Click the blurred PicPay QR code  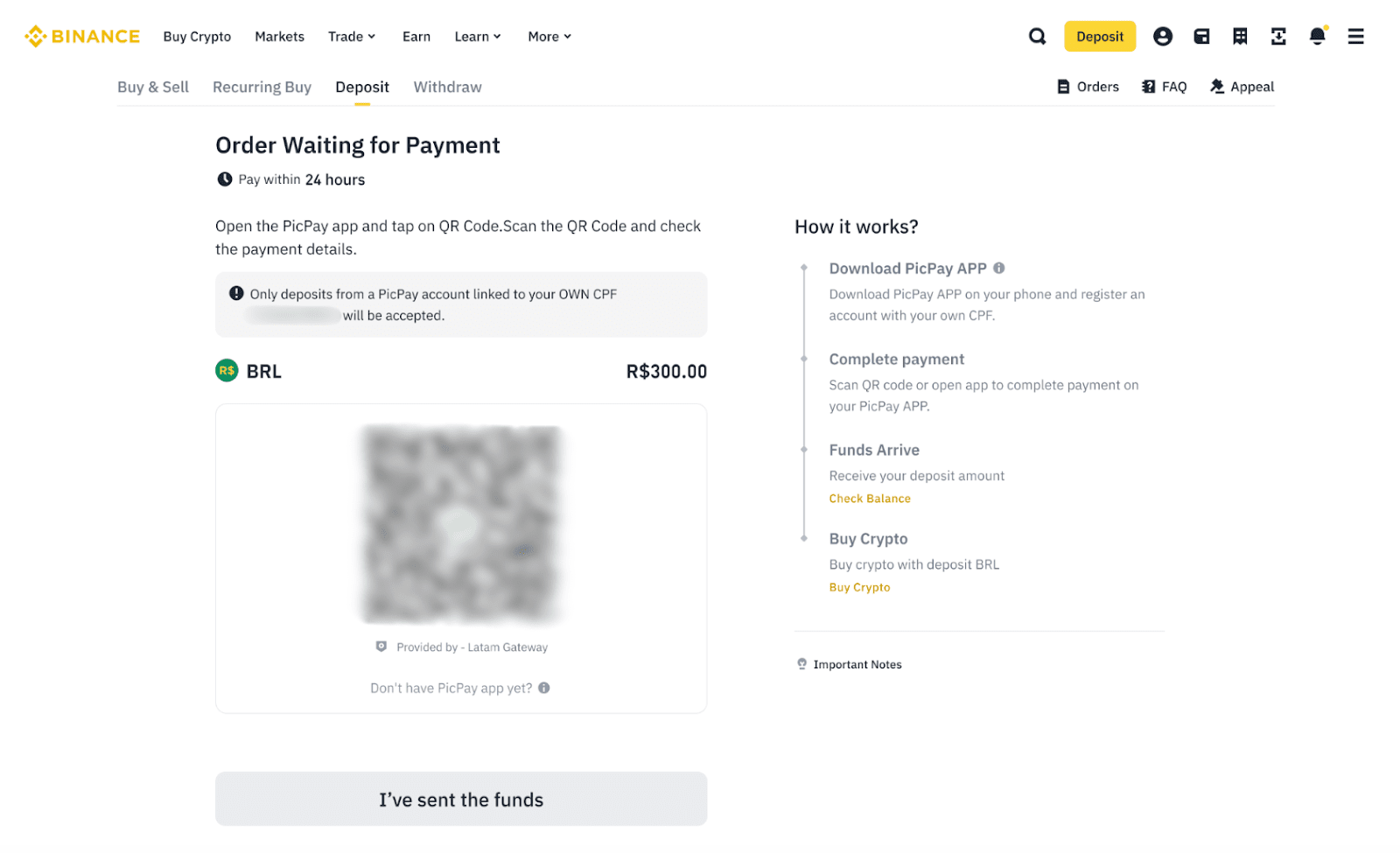461,523
